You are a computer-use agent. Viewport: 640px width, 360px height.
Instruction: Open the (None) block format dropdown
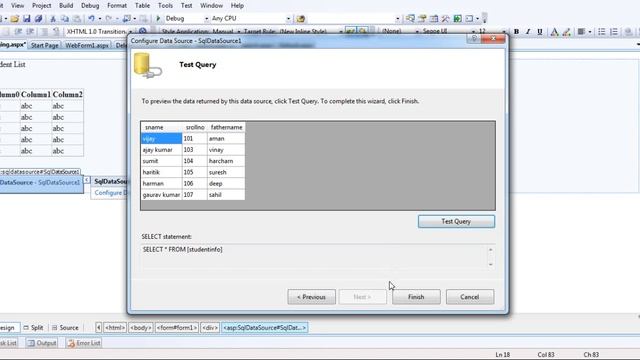point(417,32)
